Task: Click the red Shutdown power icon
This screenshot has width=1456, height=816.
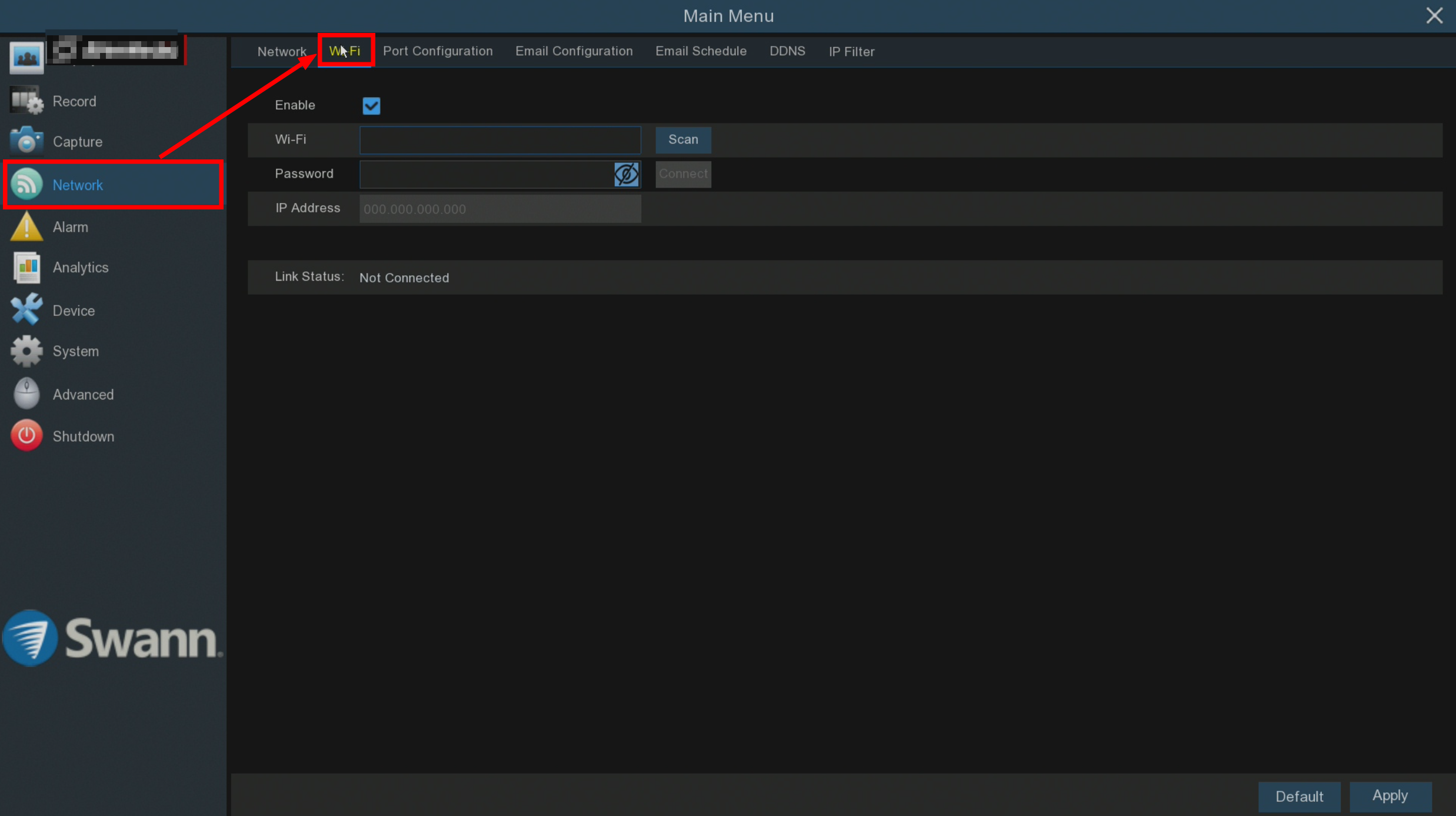Action: (x=26, y=436)
